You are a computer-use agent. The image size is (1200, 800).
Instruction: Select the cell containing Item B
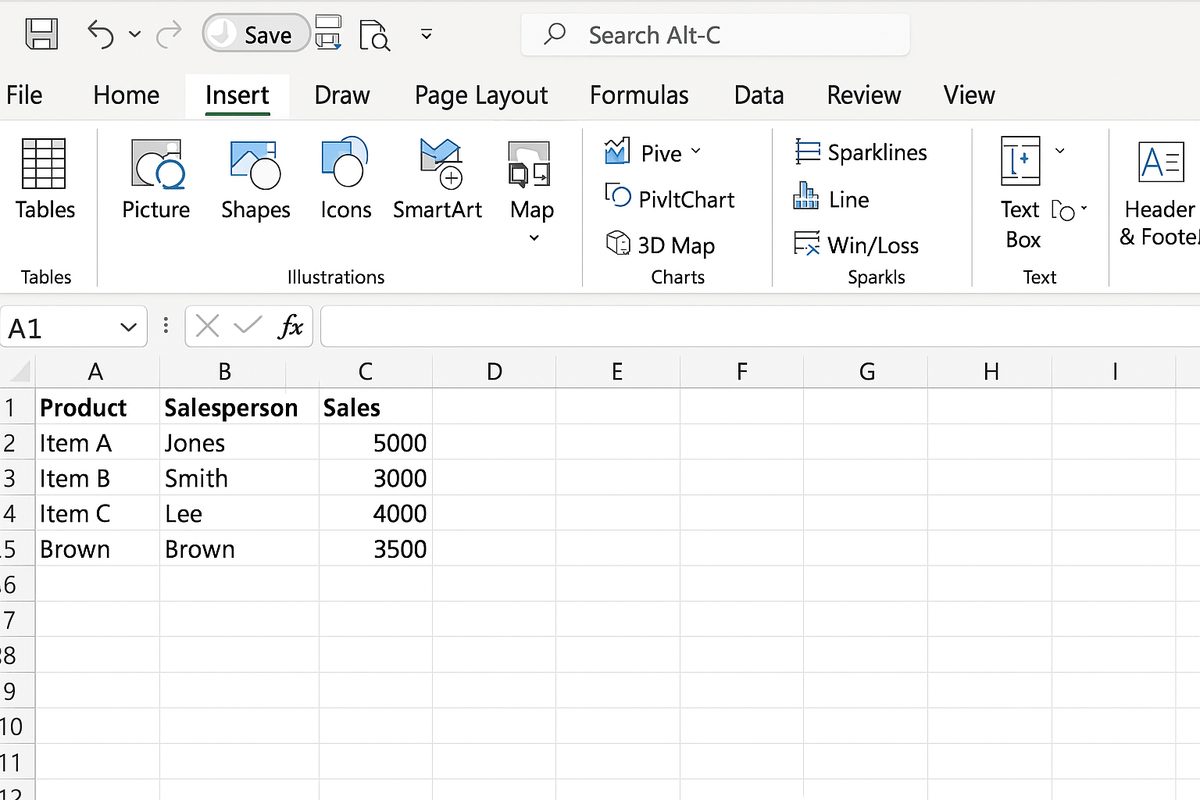click(97, 478)
